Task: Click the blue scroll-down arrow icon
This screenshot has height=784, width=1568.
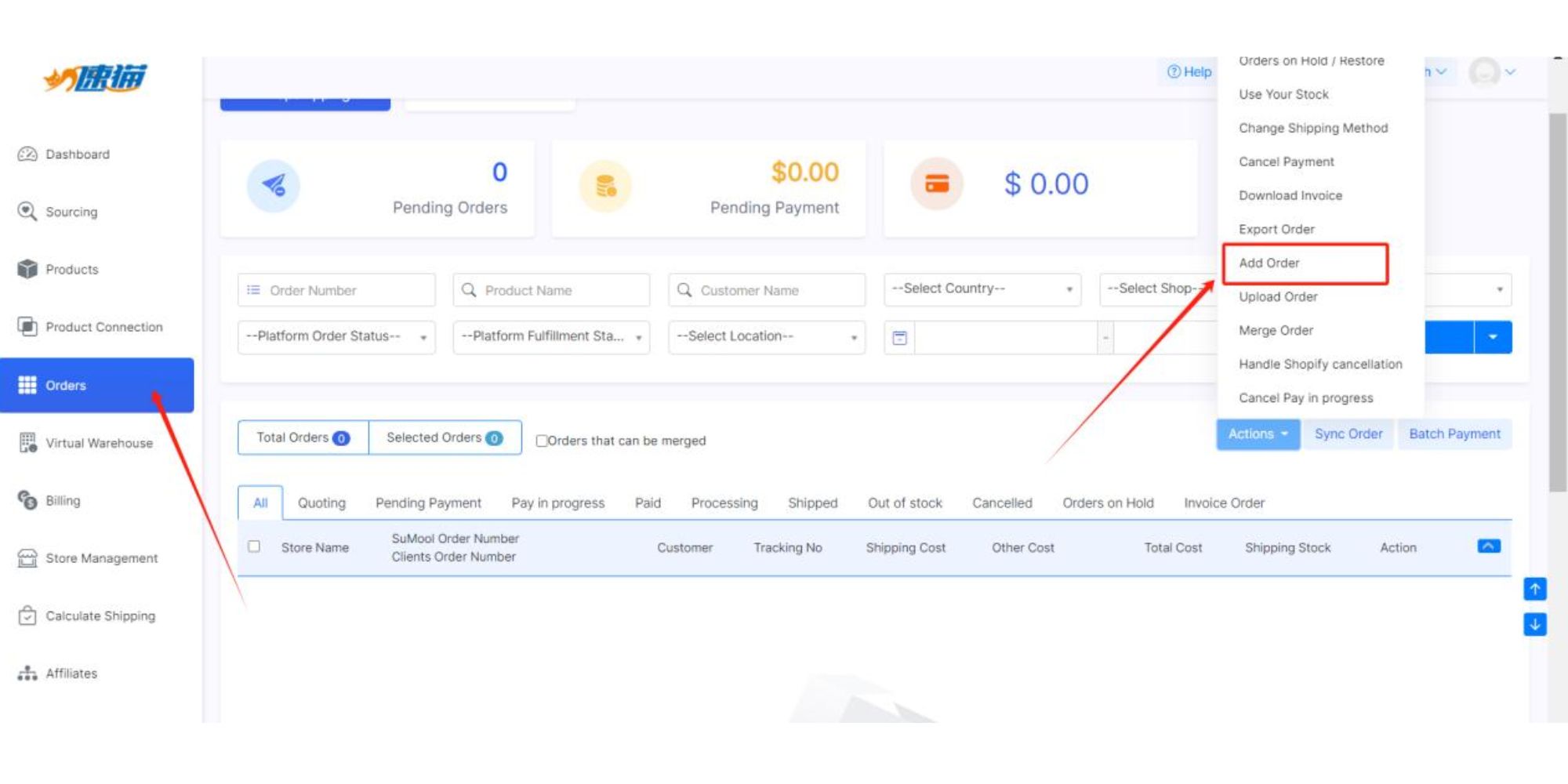Action: pyautogui.click(x=1534, y=625)
